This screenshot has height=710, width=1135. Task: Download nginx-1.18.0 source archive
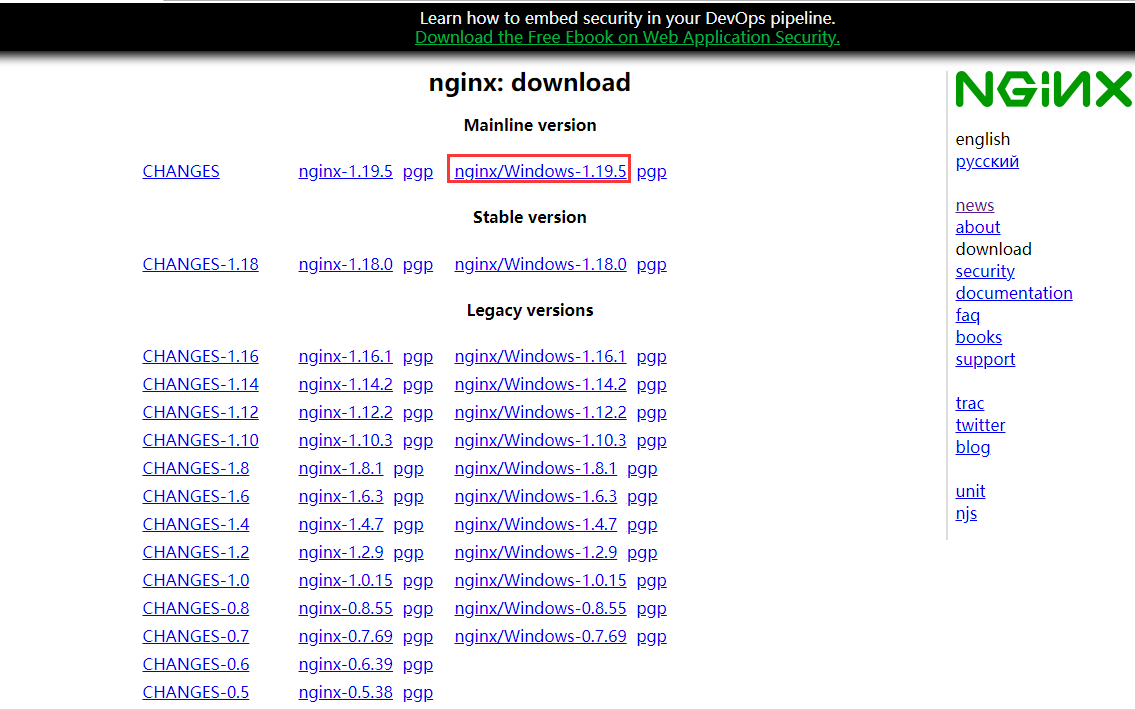(345, 264)
